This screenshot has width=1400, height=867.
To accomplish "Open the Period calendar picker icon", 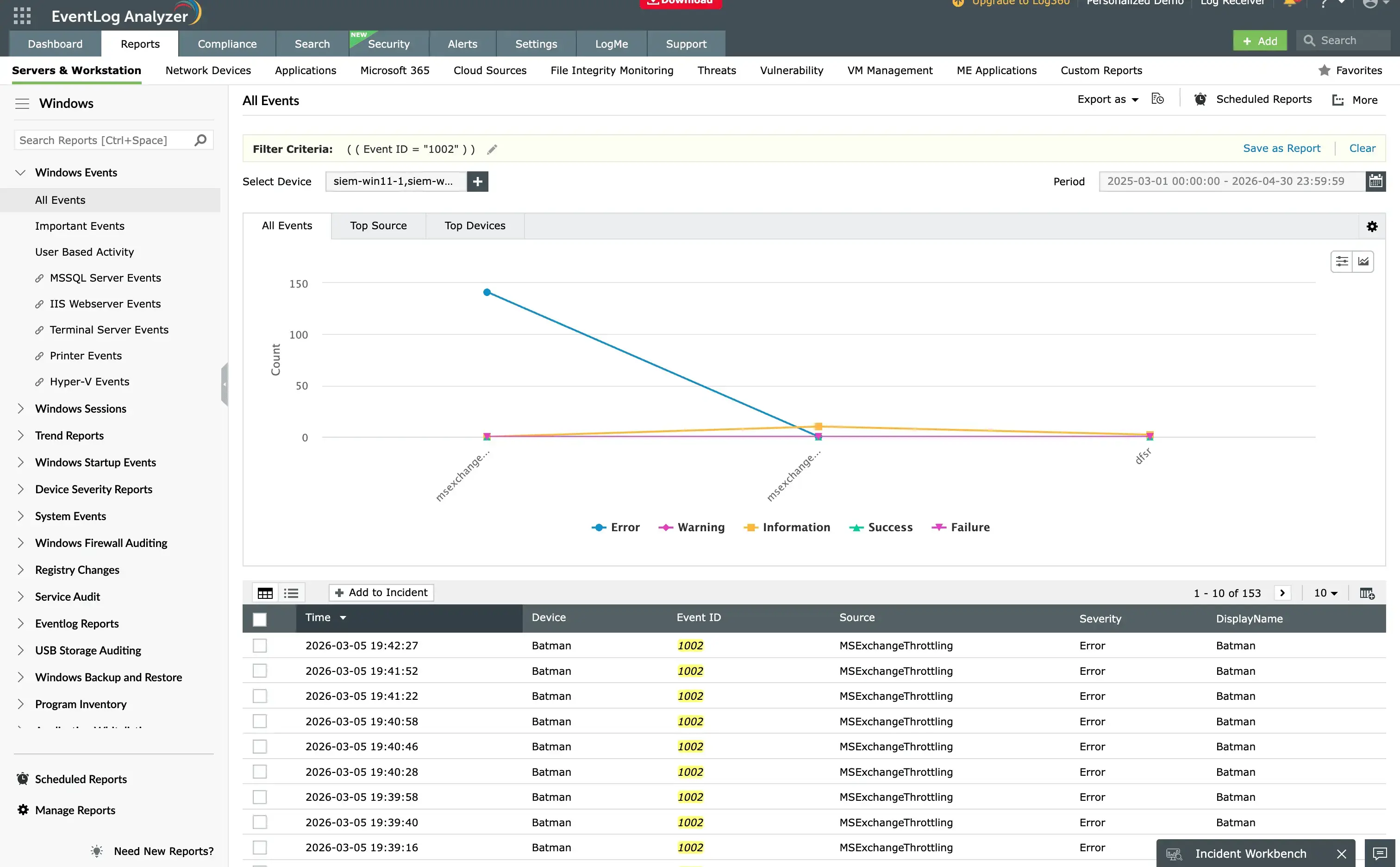I will [1375, 181].
